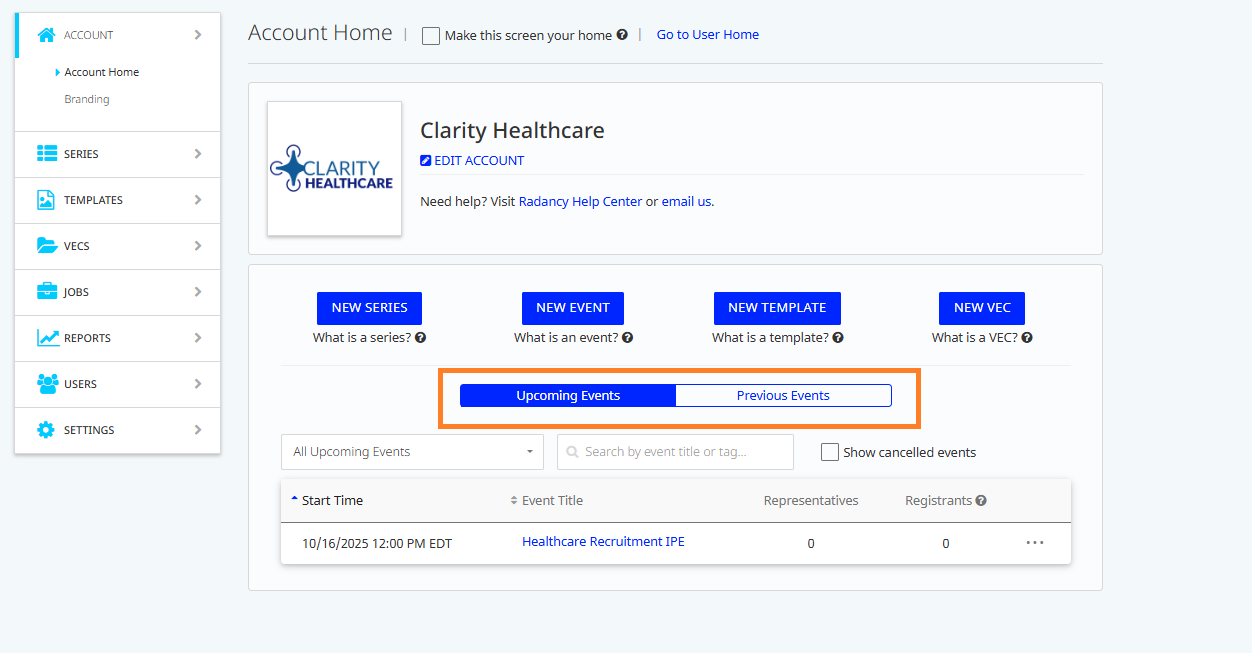Click the Reports chart icon

47,338
